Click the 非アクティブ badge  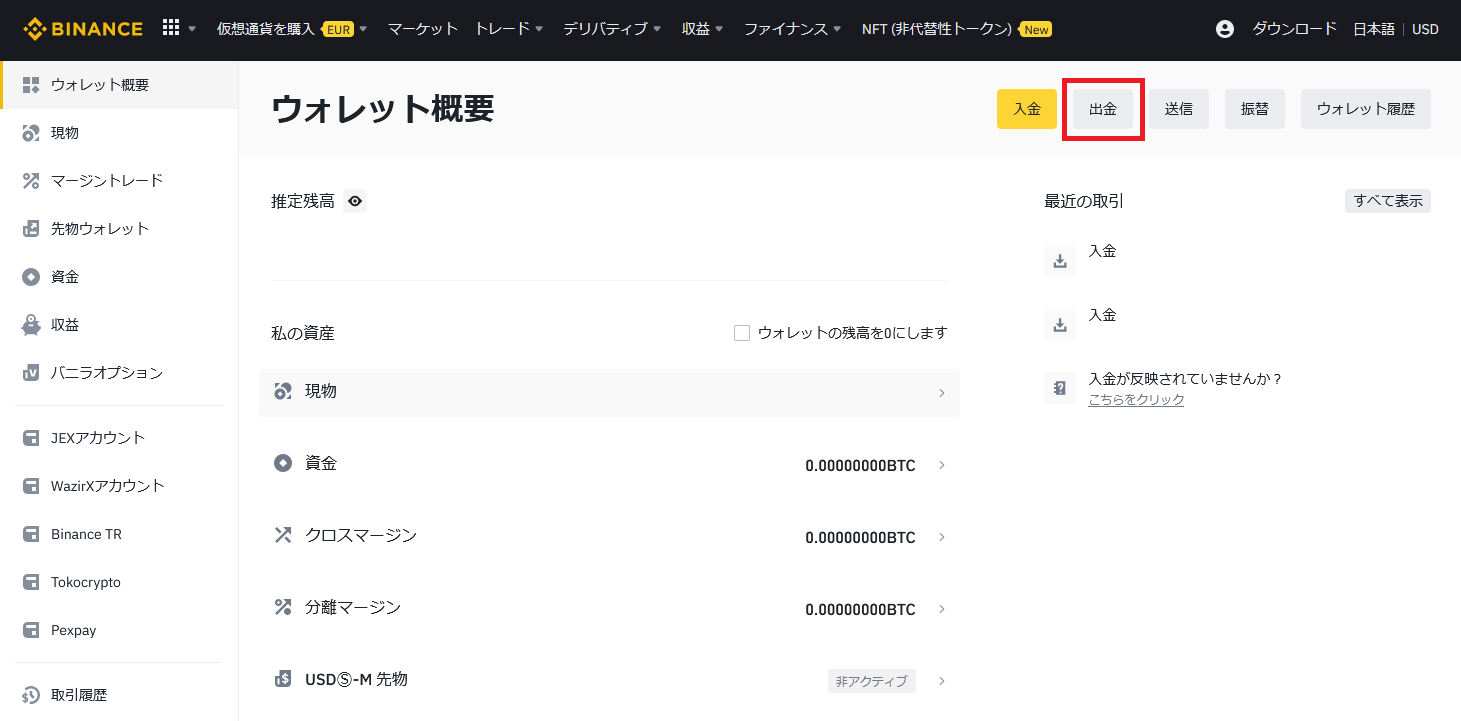[x=872, y=681]
